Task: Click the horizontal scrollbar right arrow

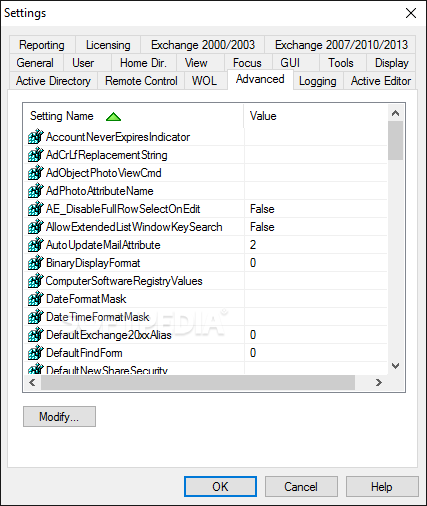Action: [379, 382]
